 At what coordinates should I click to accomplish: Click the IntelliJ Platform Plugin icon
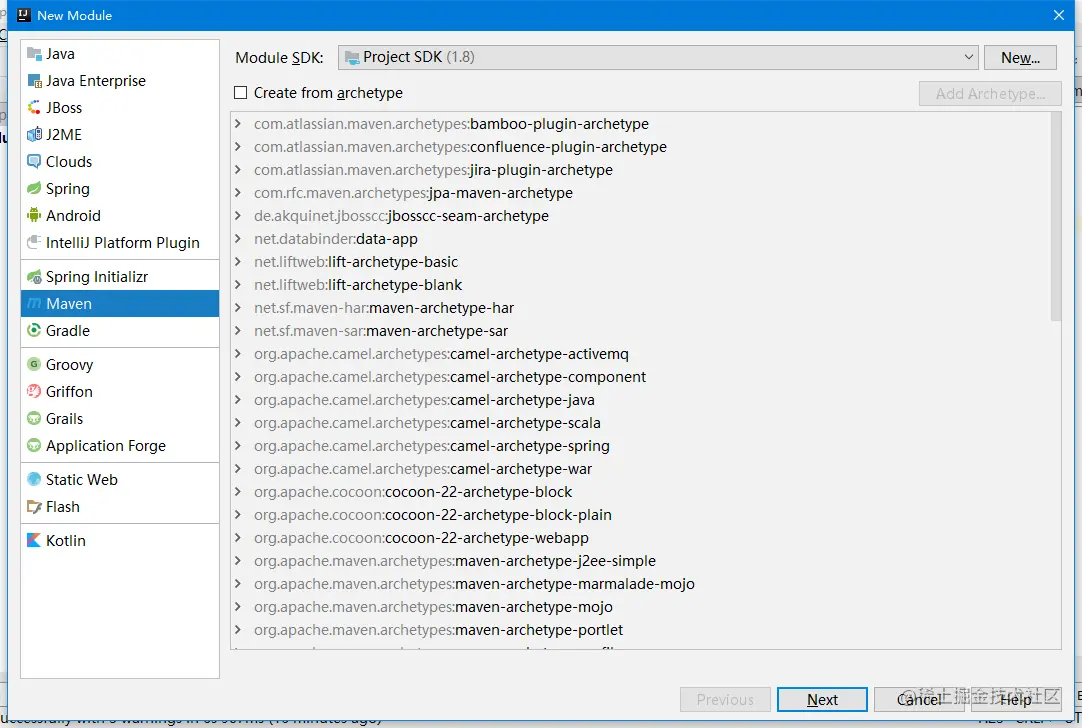point(34,242)
